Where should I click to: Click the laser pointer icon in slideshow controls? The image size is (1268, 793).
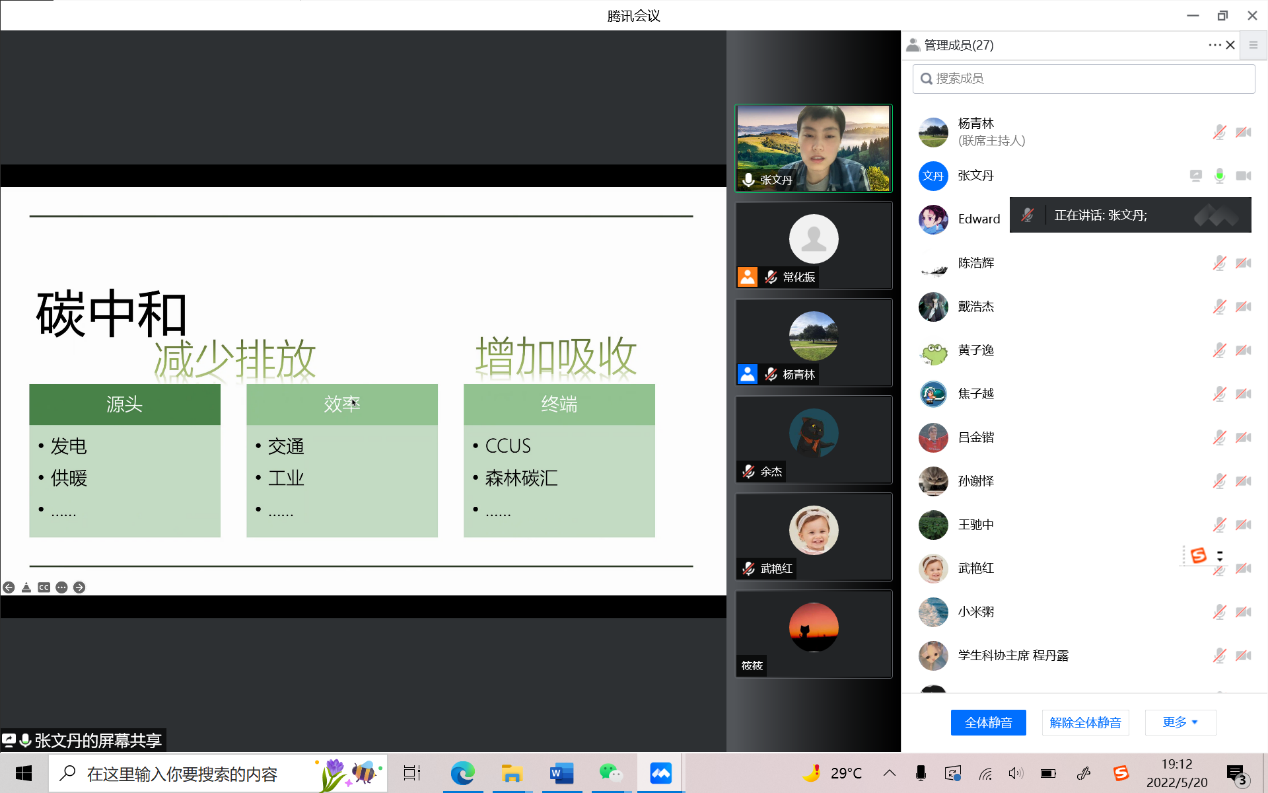click(x=26, y=587)
